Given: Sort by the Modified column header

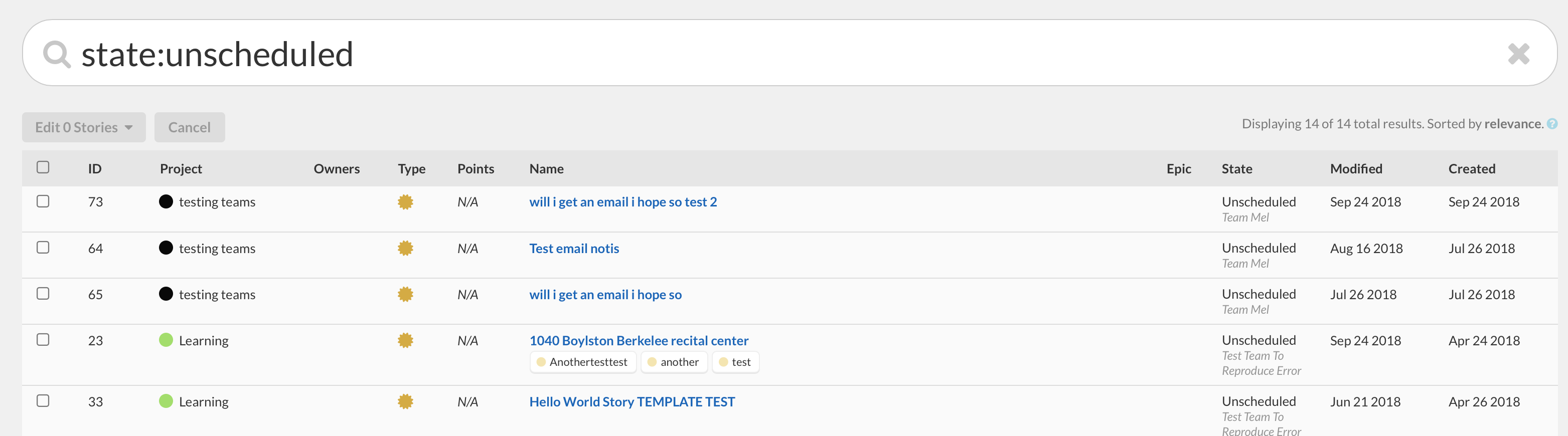Looking at the screenshot, I should (1355, 169).
